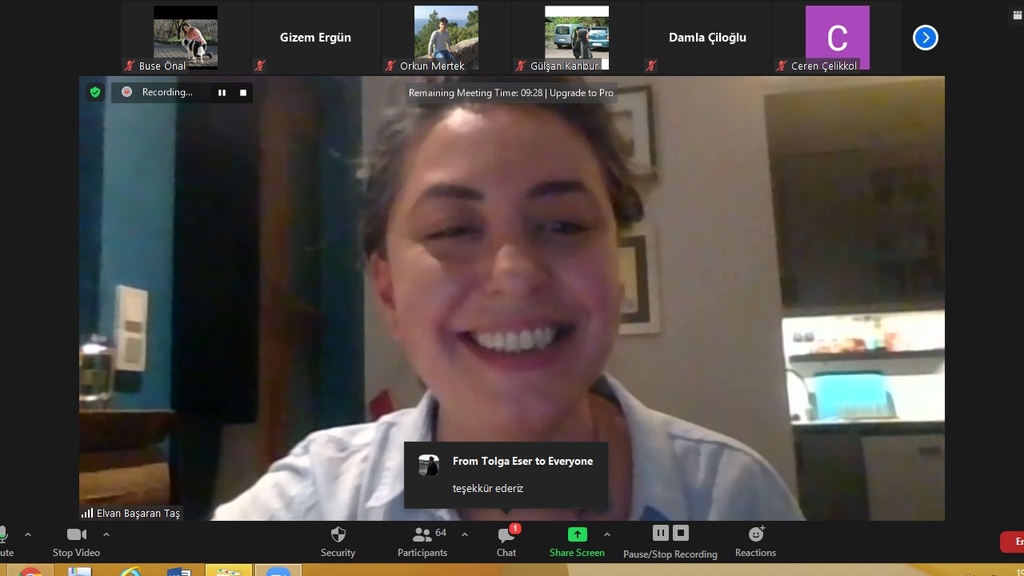Expand the Share Screen options arrow

click(x=607, y=534)
